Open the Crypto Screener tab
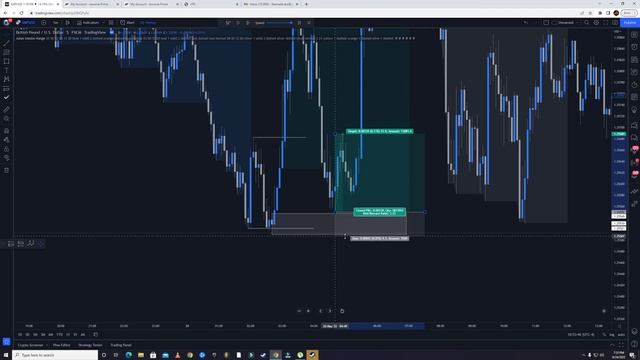Screen dimensions: 640x360 pyautogui.click(x=30, y=345)
